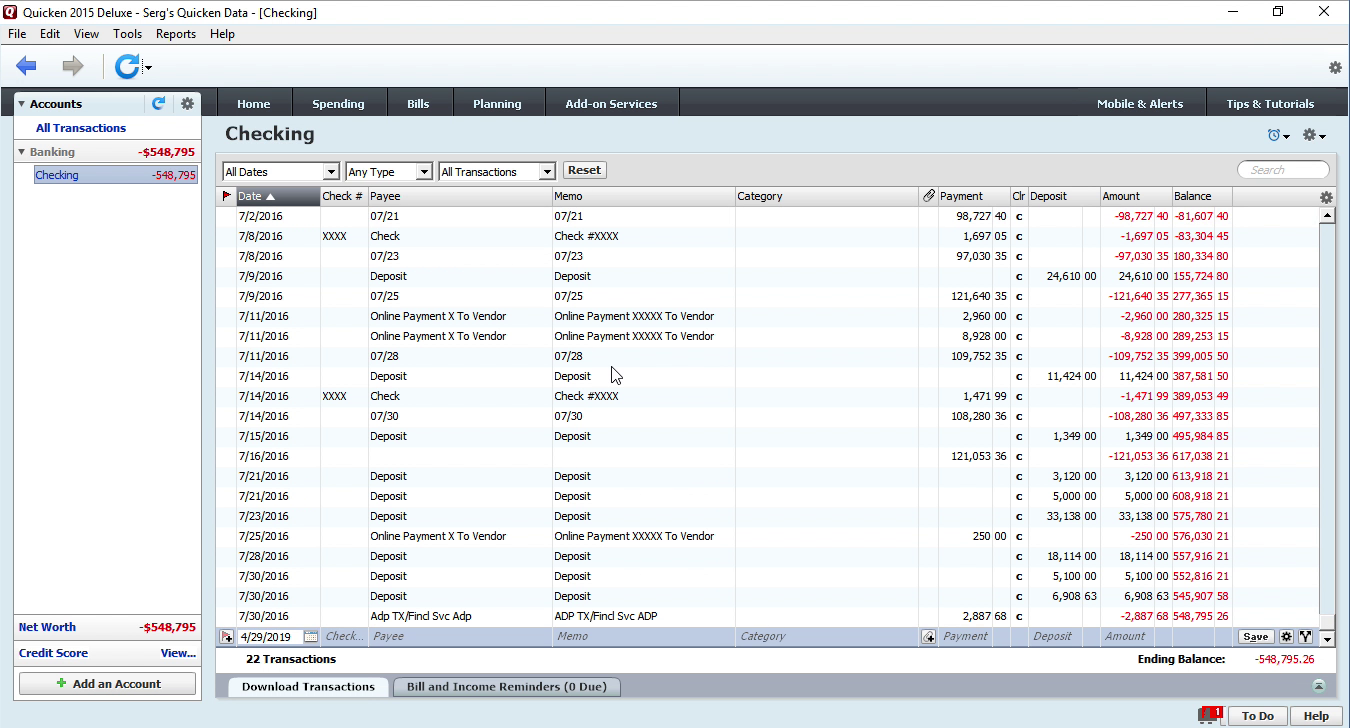Open the All Transactions filter dropdown
This screenshot has height=728, width=1350.
click(x=496, y=172)
